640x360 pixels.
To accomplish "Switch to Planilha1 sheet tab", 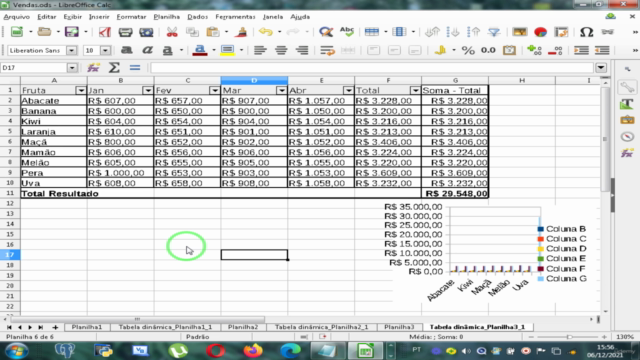I will click(x=87, y=327).
